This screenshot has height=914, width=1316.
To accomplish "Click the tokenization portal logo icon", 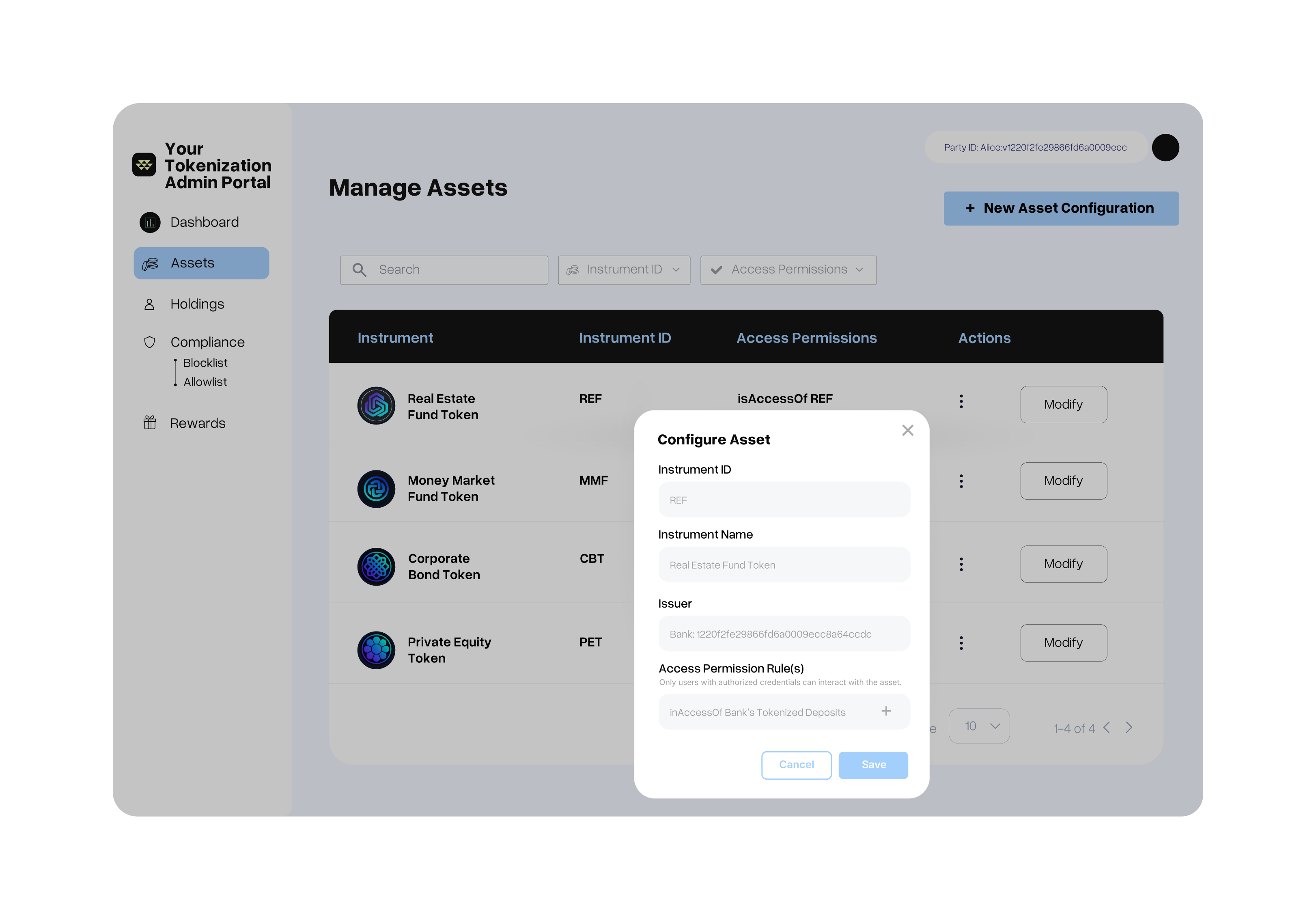I will pos(144,165).
